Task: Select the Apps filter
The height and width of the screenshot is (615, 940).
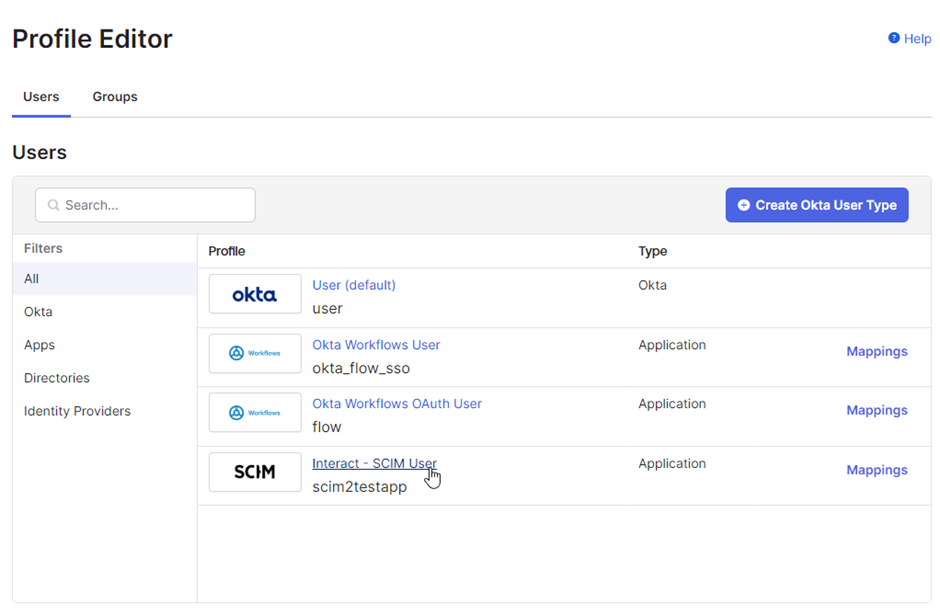Action: click(x=104, y=345)
